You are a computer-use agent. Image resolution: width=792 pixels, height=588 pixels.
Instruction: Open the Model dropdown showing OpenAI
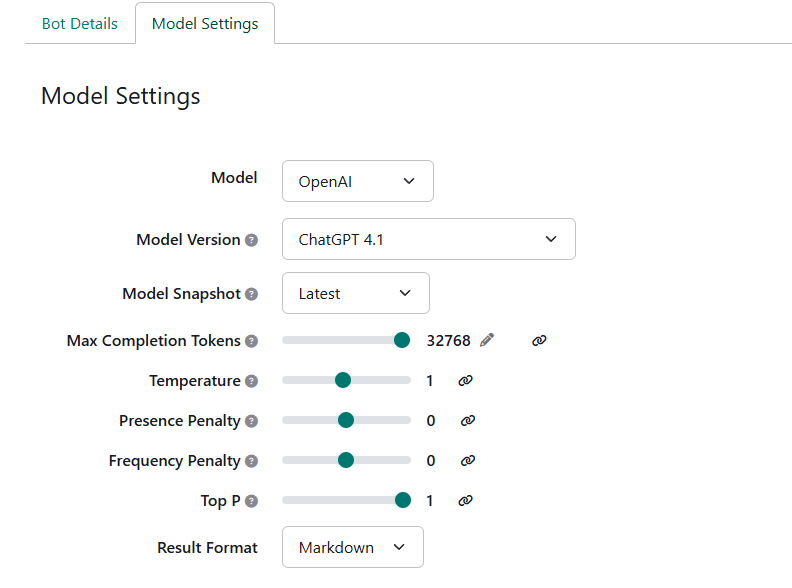click(x=357, y=181)
